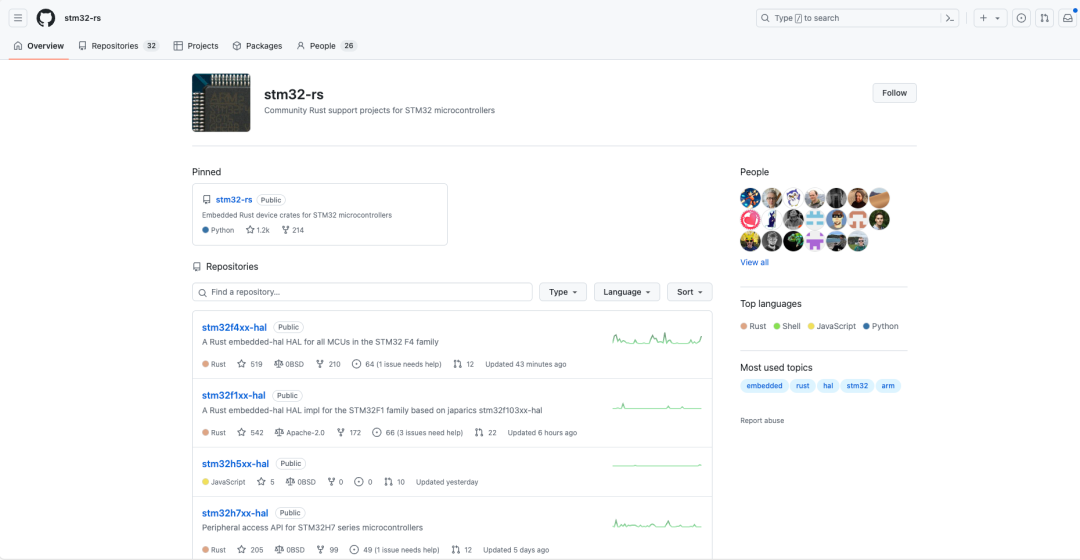View stm32h5xx-hal stars (5)

coord(266,482)
